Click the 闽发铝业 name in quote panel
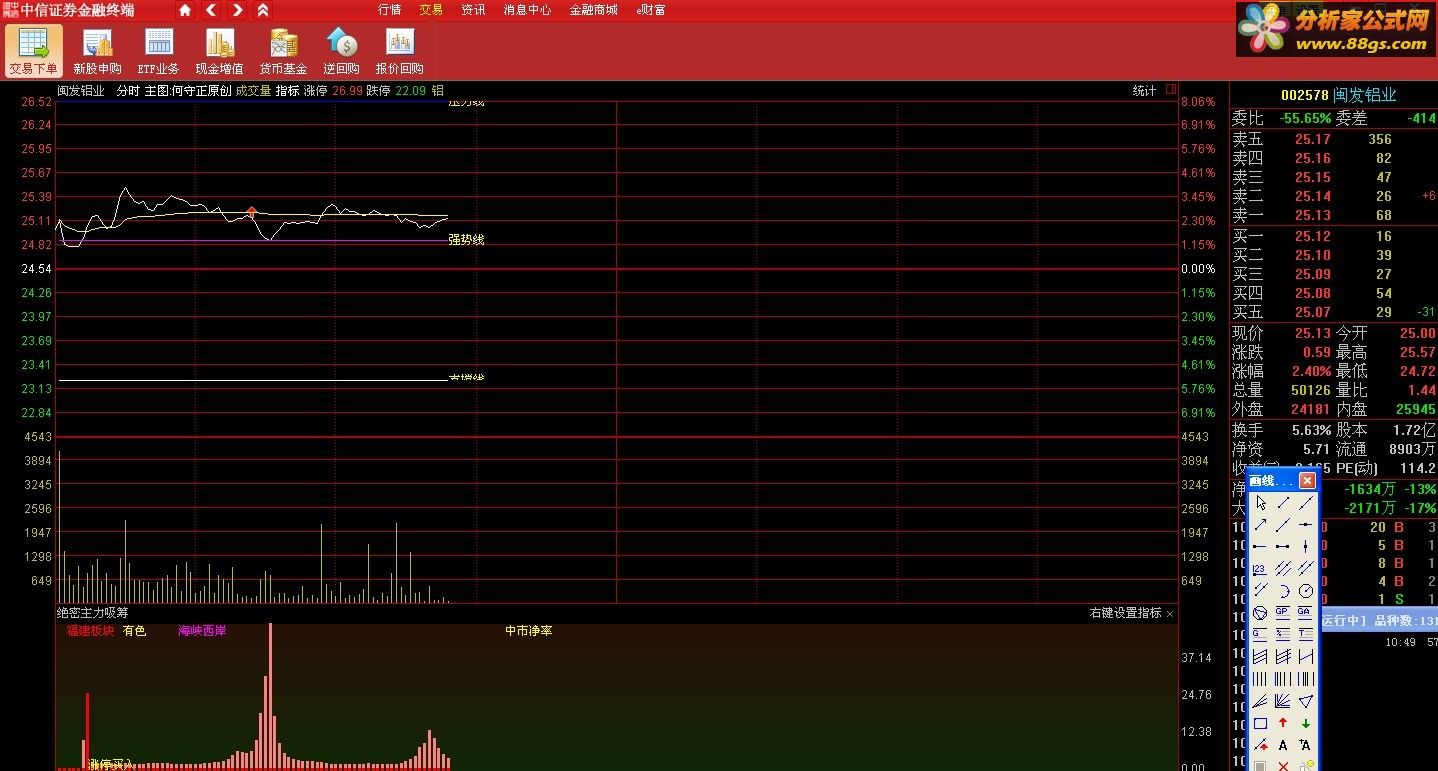The image size is (1438, 771). click(1365, 95)
